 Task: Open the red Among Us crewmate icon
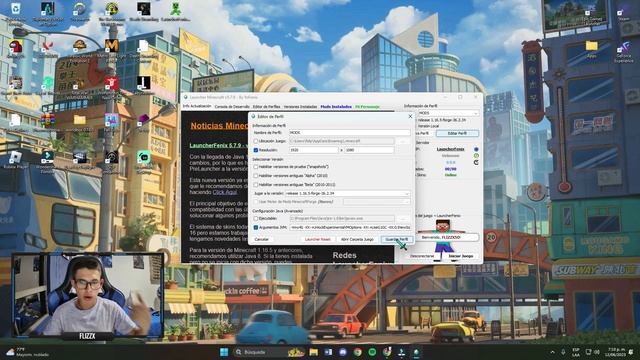(x=16, y=46)
